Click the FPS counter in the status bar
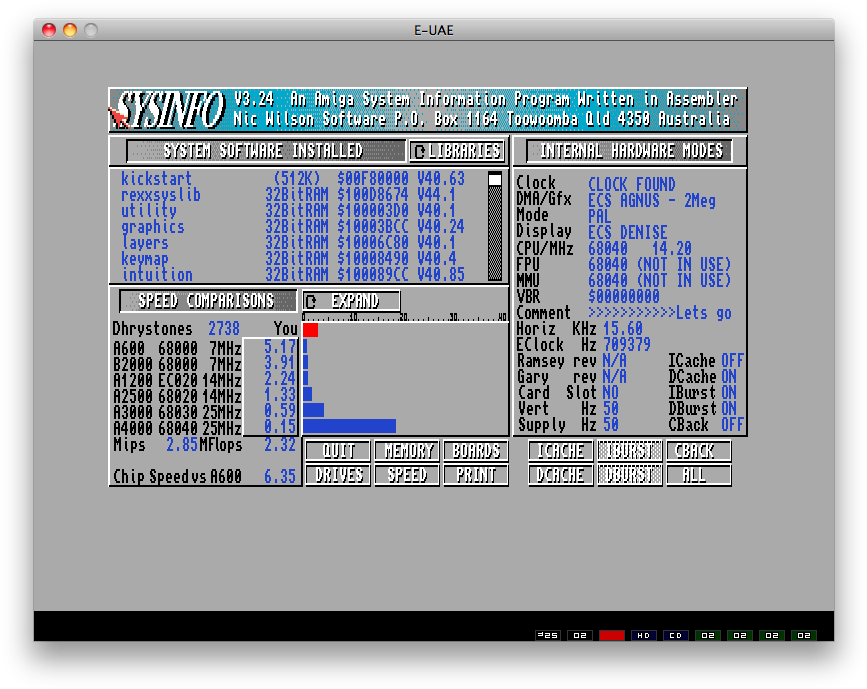 547,635
